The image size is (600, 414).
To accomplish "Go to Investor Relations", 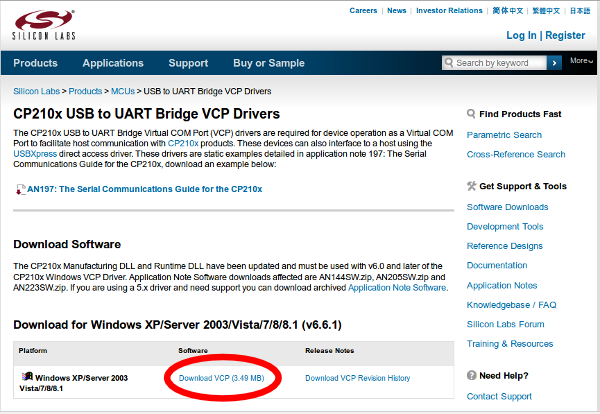I will coord(449,11).
